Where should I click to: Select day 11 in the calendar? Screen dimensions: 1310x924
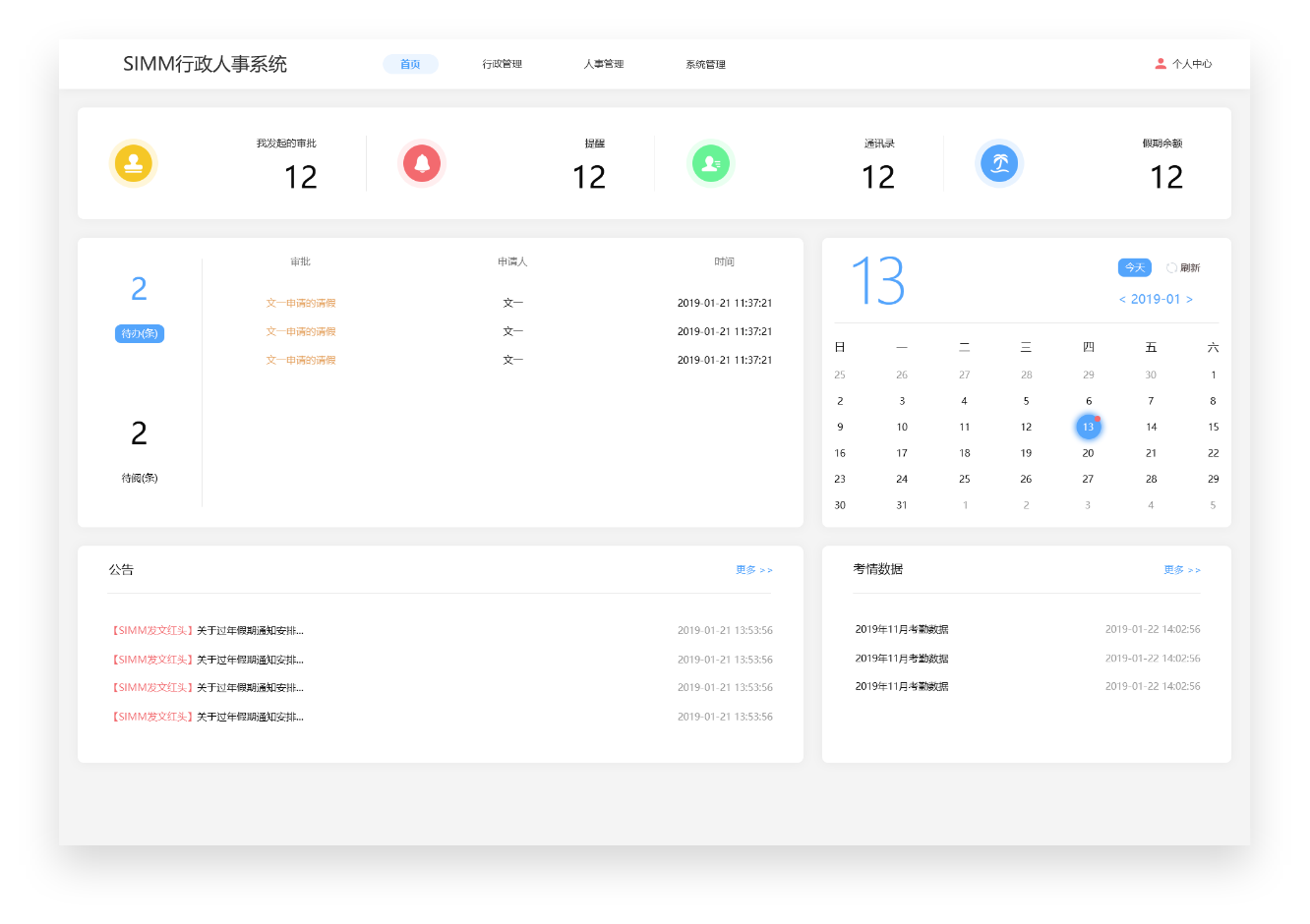click(965, 427)
